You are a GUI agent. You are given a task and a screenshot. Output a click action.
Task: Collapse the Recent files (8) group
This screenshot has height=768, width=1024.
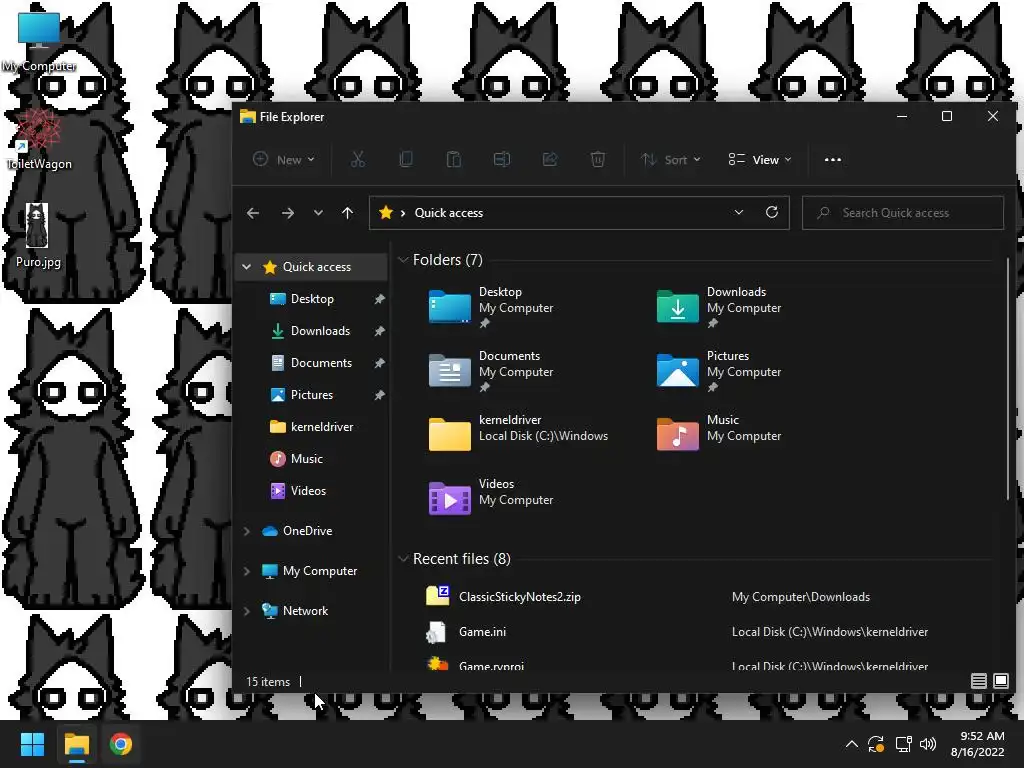403,559
